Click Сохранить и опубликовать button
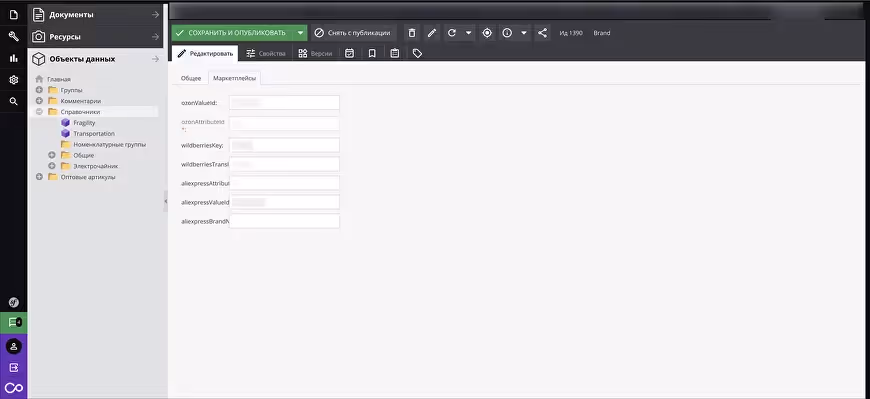 [x=232, y=33]
